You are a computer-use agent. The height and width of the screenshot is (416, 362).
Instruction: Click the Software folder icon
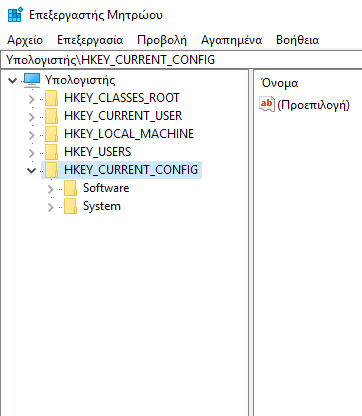click(71, 188)
